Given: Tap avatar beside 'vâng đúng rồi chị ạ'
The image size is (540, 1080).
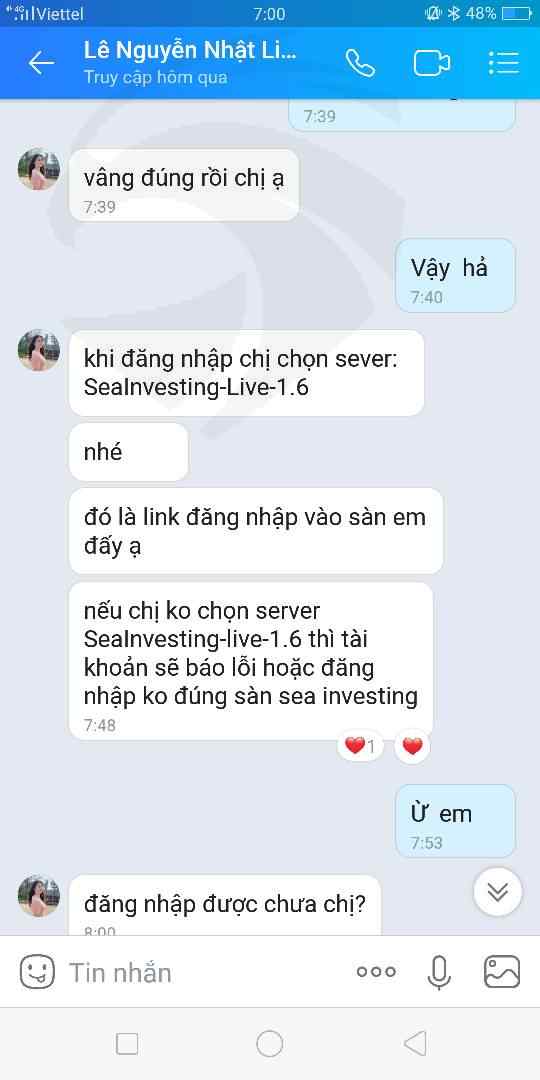Looking at the screenshot, I should pos(39,169).
